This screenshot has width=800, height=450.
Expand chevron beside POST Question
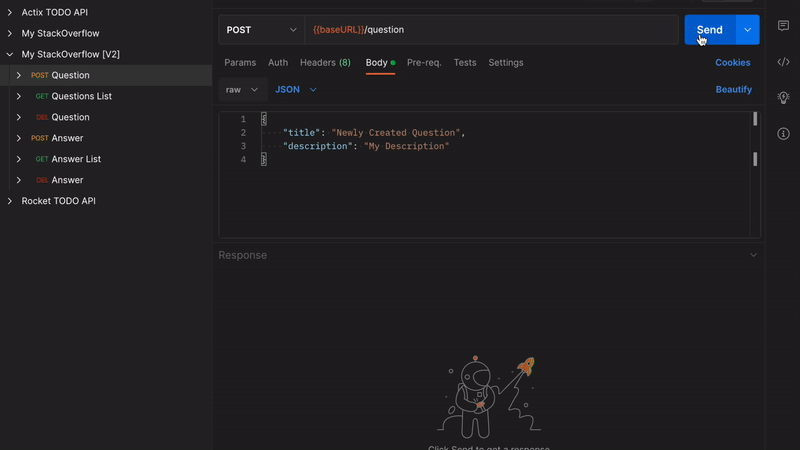[x=19, y=75]
